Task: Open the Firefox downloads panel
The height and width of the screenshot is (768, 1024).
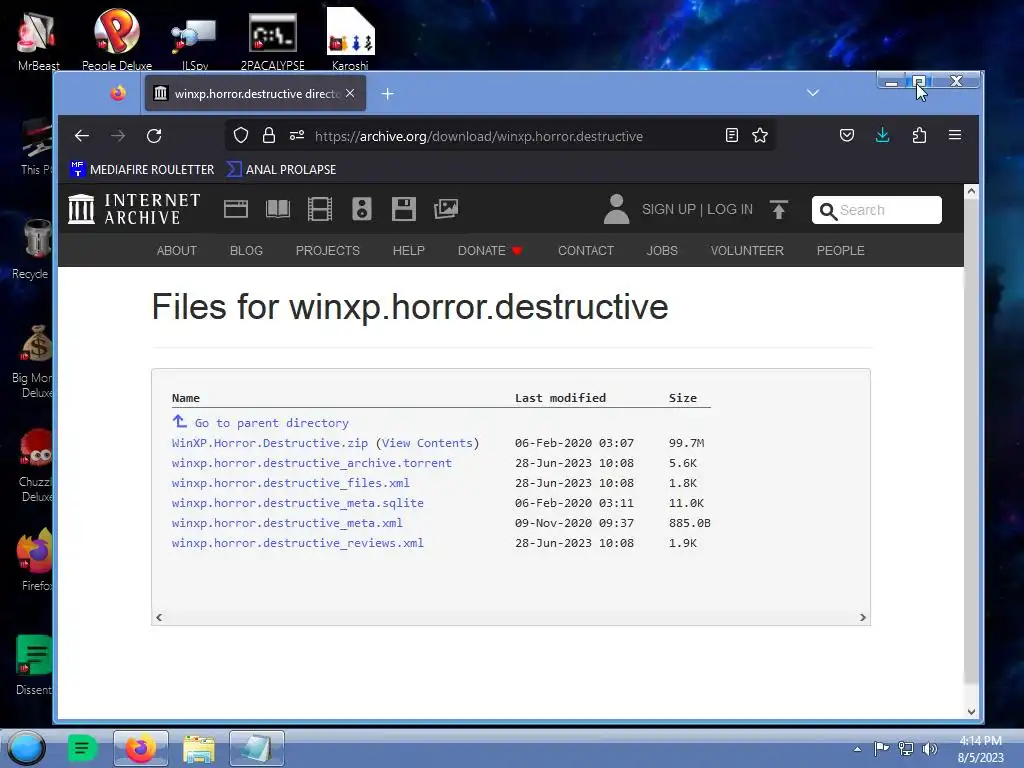Action: [882, 135]
